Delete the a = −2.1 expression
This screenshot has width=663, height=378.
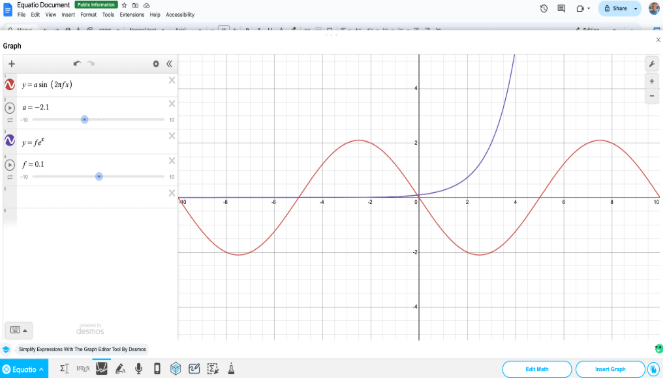point(172,104)
